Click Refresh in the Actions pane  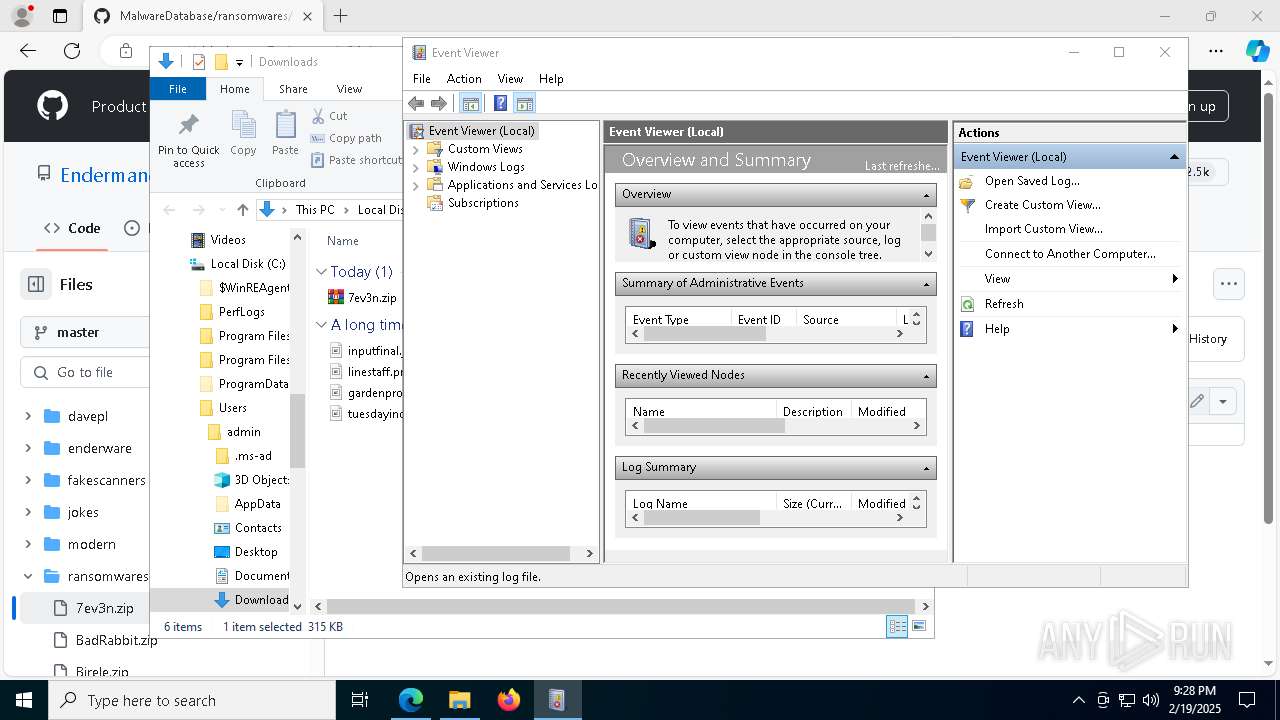(1003, 304)
